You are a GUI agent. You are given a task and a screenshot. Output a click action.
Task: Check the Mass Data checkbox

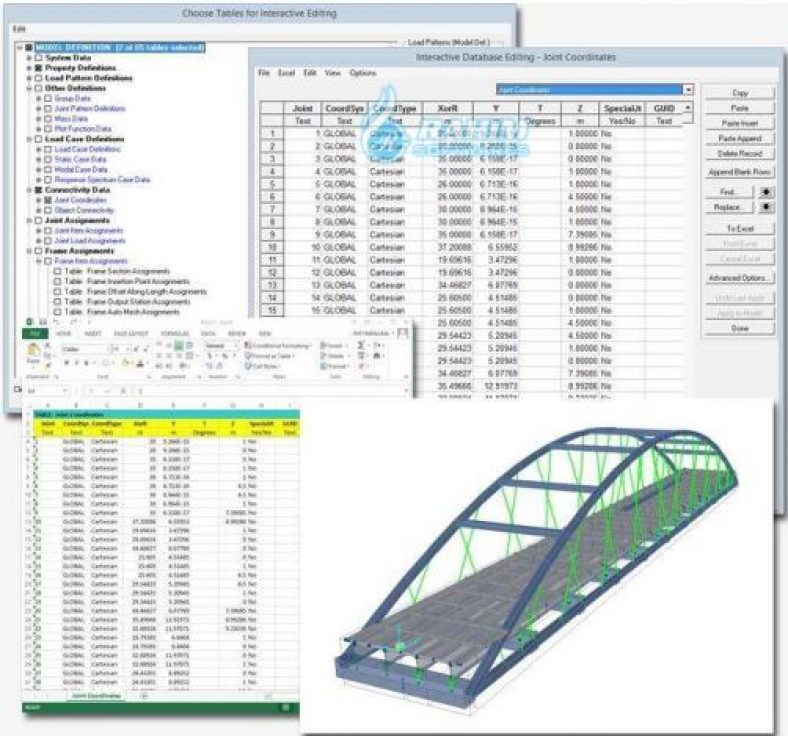coord(48,119)
